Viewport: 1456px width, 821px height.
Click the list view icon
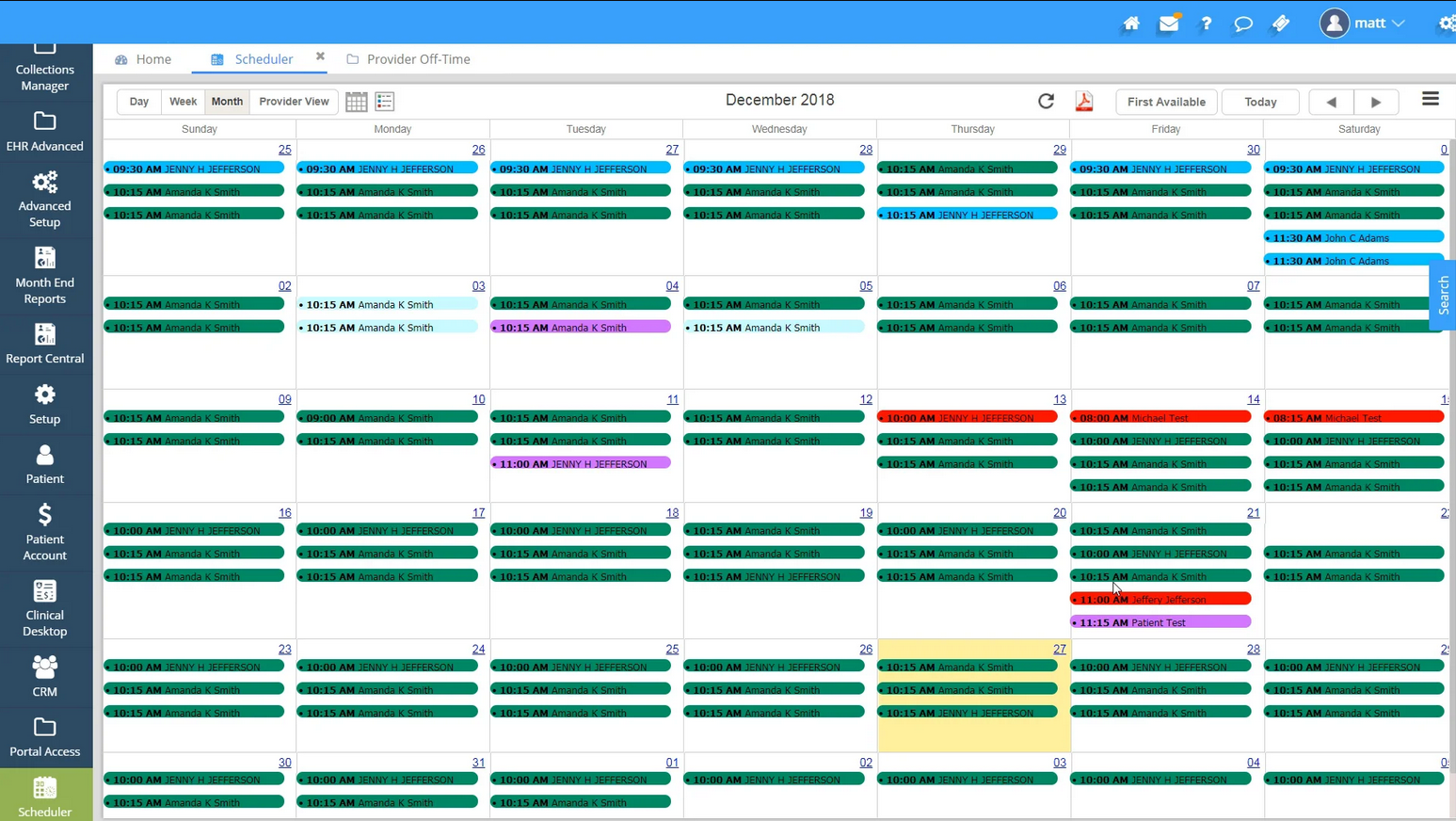[385, 102]
